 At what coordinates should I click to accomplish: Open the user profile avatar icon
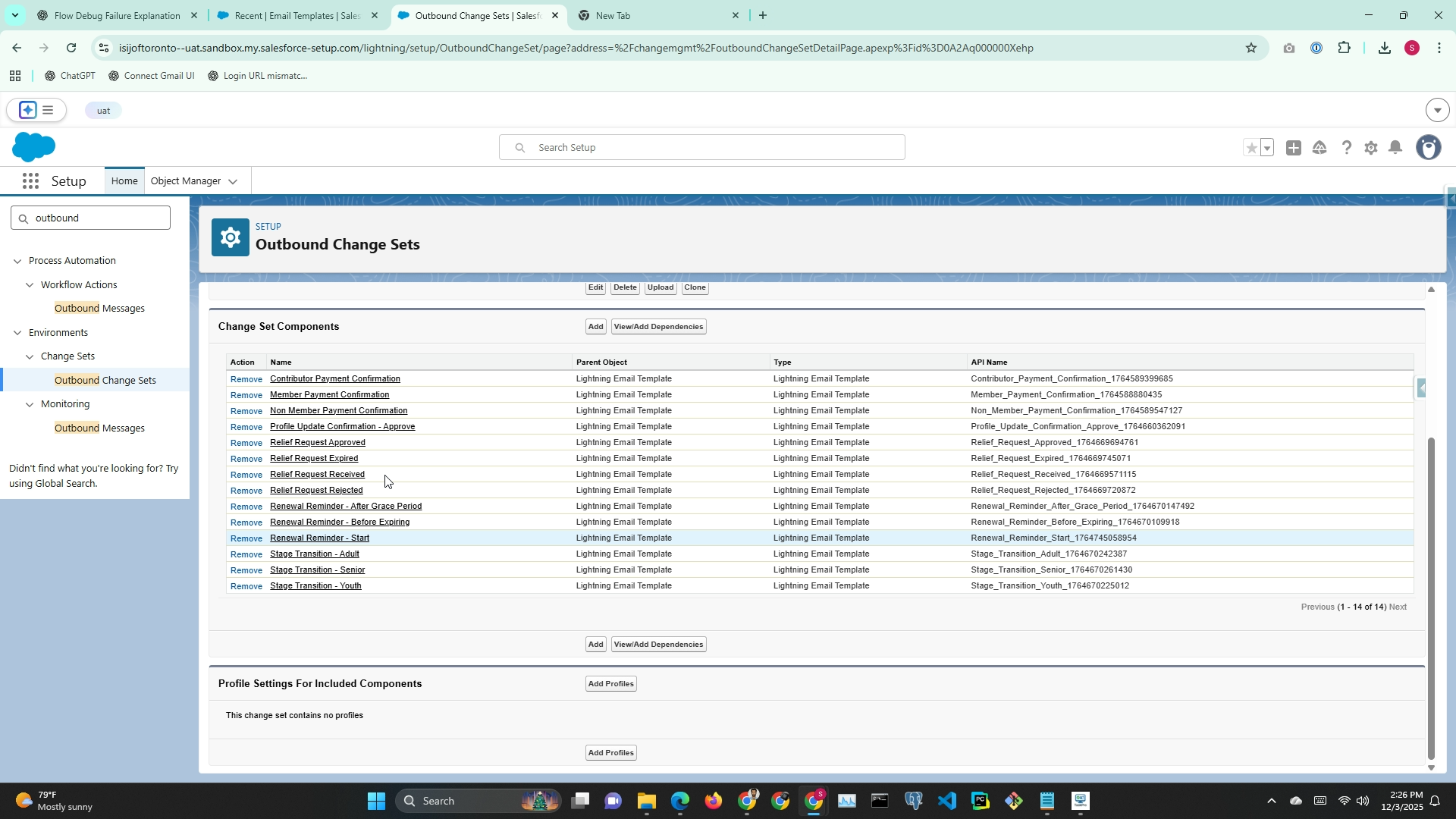click(1429, 148)
